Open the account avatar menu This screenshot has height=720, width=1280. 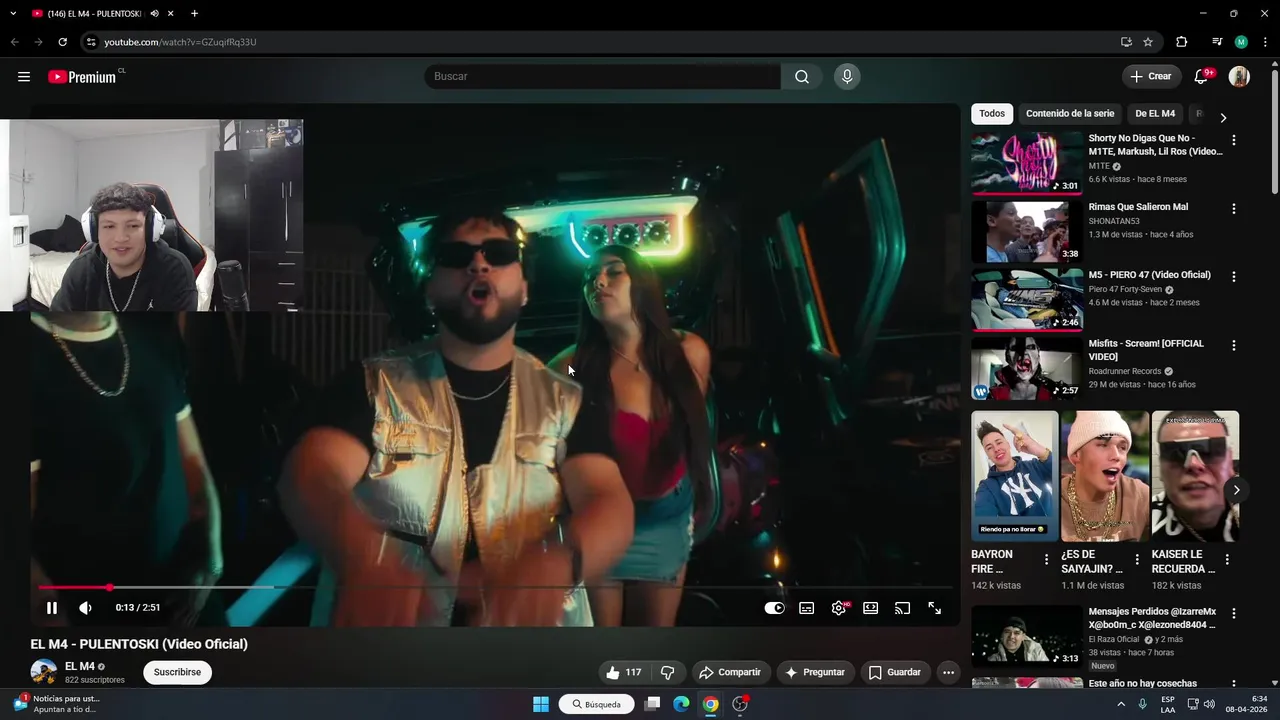1239,77
